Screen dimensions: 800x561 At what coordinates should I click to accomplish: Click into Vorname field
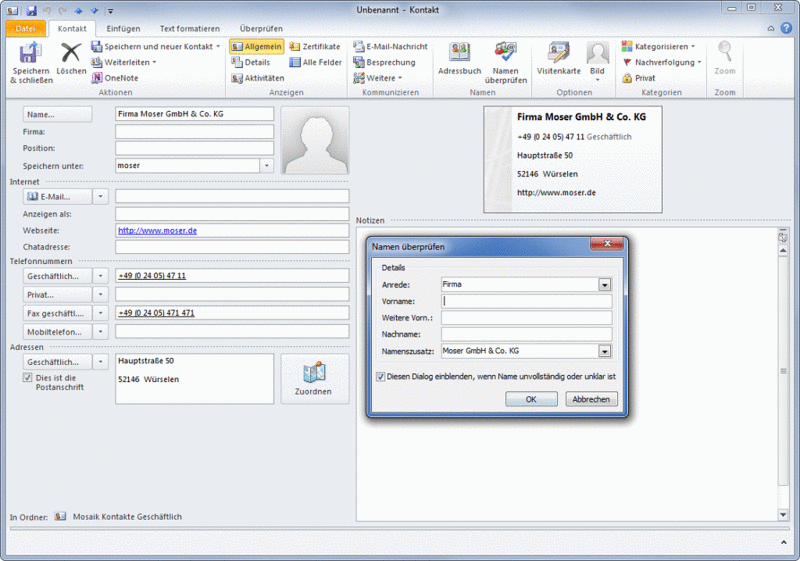tap(527, 301)
